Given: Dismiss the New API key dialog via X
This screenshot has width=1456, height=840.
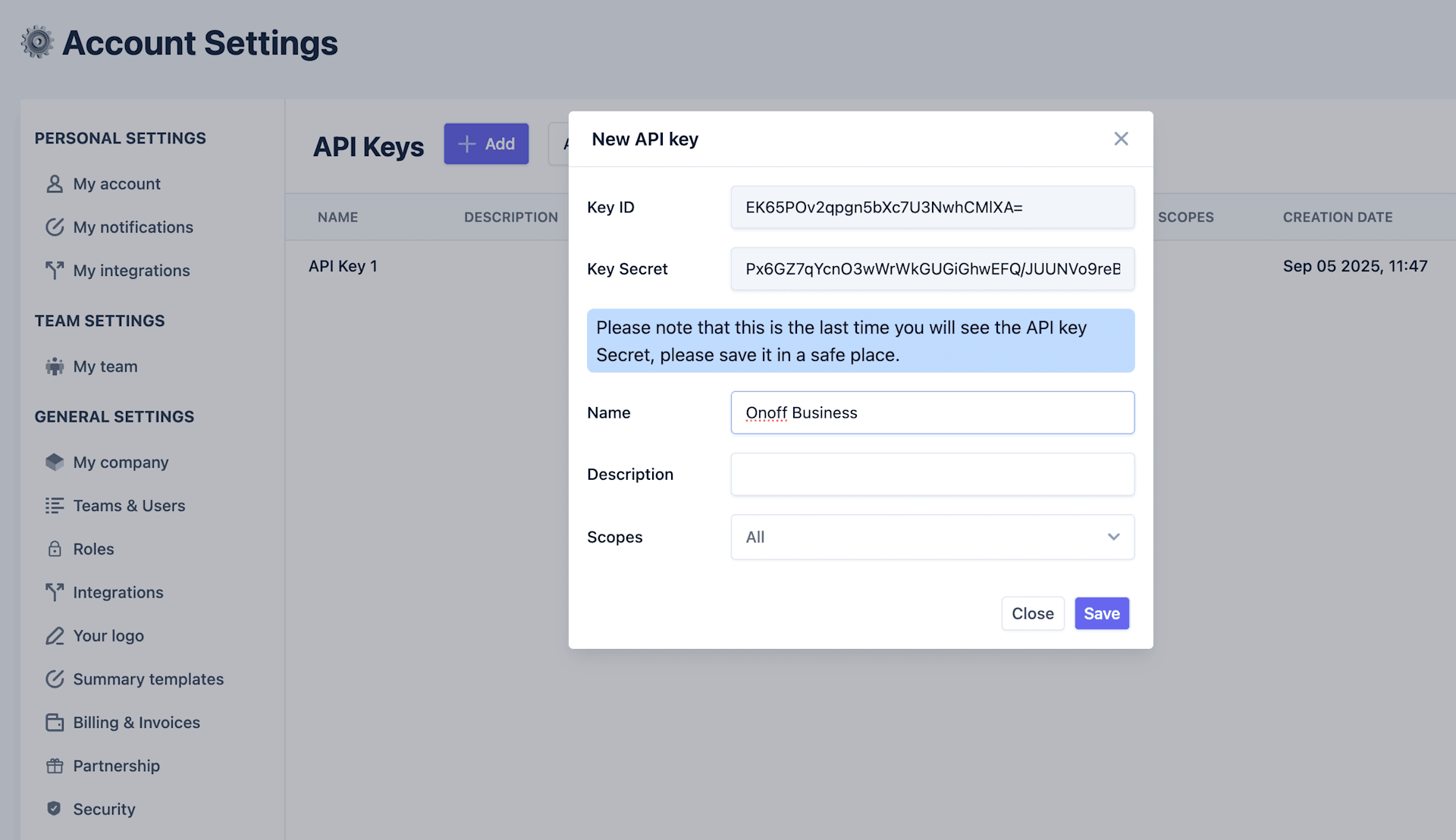Looking at the screenshot, I should [x=1121, y=139].
